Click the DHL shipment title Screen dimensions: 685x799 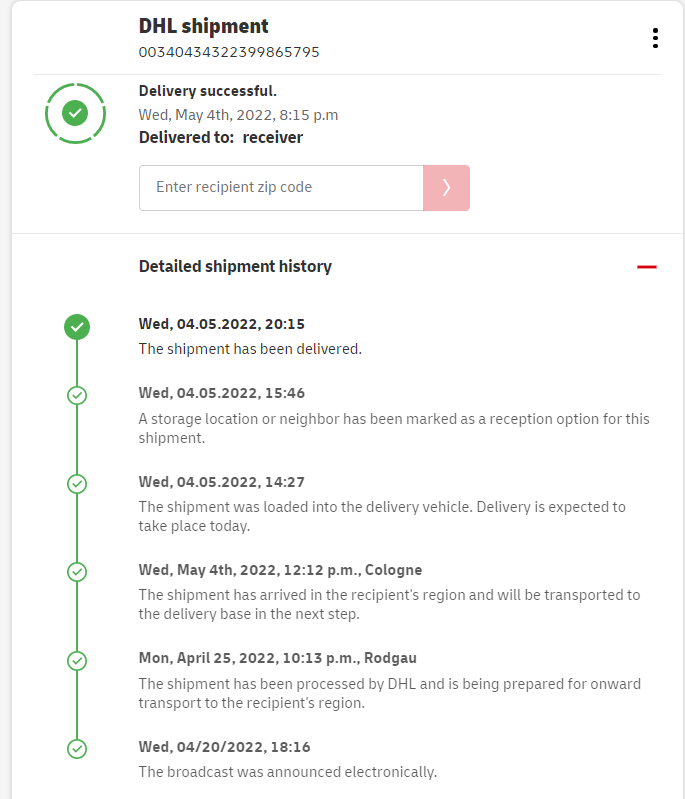pos(204,27)
